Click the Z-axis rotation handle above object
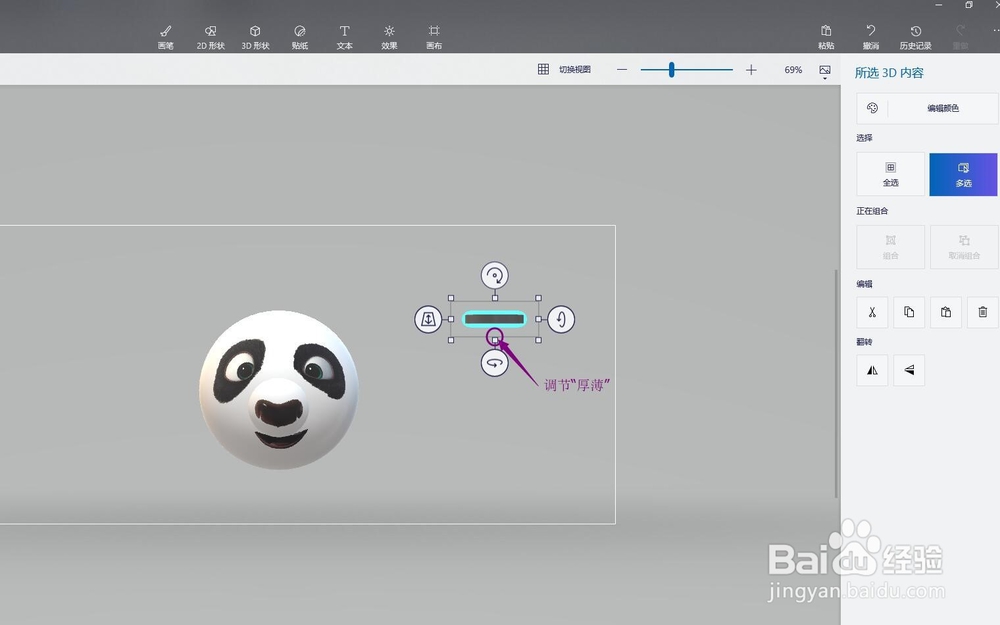1000x625 pixels. point(494,276)
